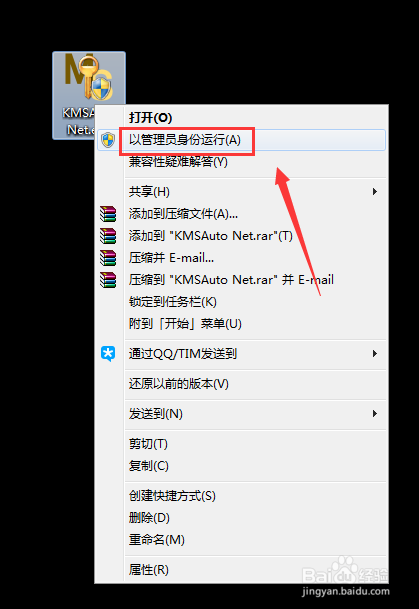Click the shield icon beside run as administrator
Viewport: 419px width, 609px height.
pos(108,140)
